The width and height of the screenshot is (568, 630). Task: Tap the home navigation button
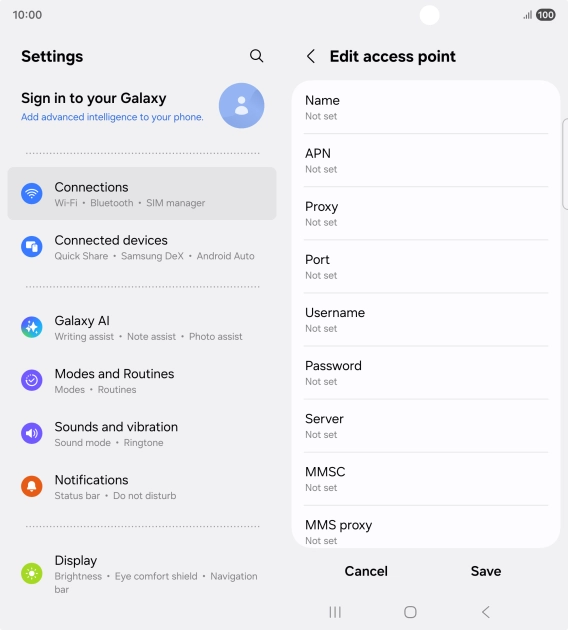410,612
